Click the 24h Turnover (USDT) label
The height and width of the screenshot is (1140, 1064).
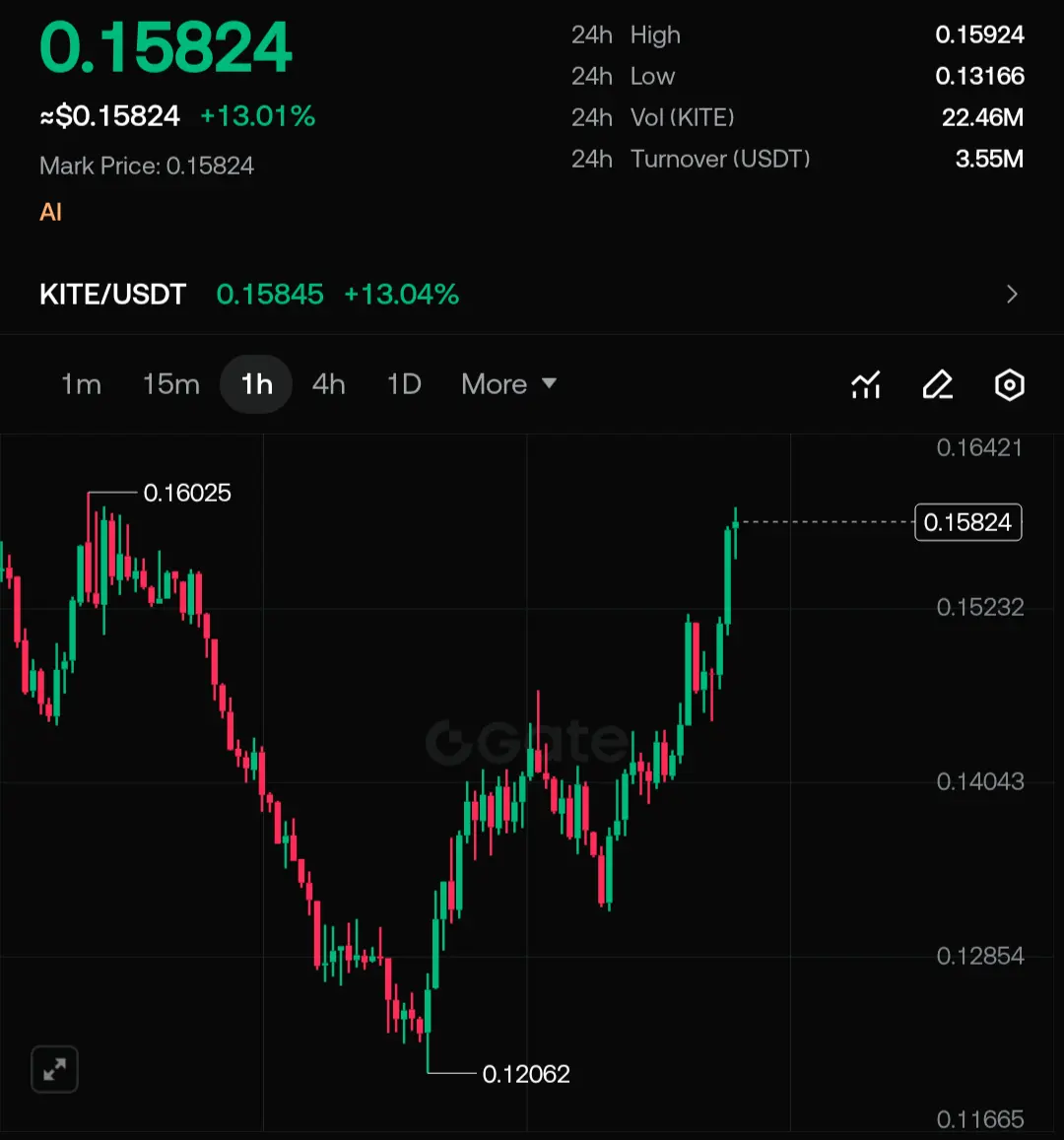(691, 159)
